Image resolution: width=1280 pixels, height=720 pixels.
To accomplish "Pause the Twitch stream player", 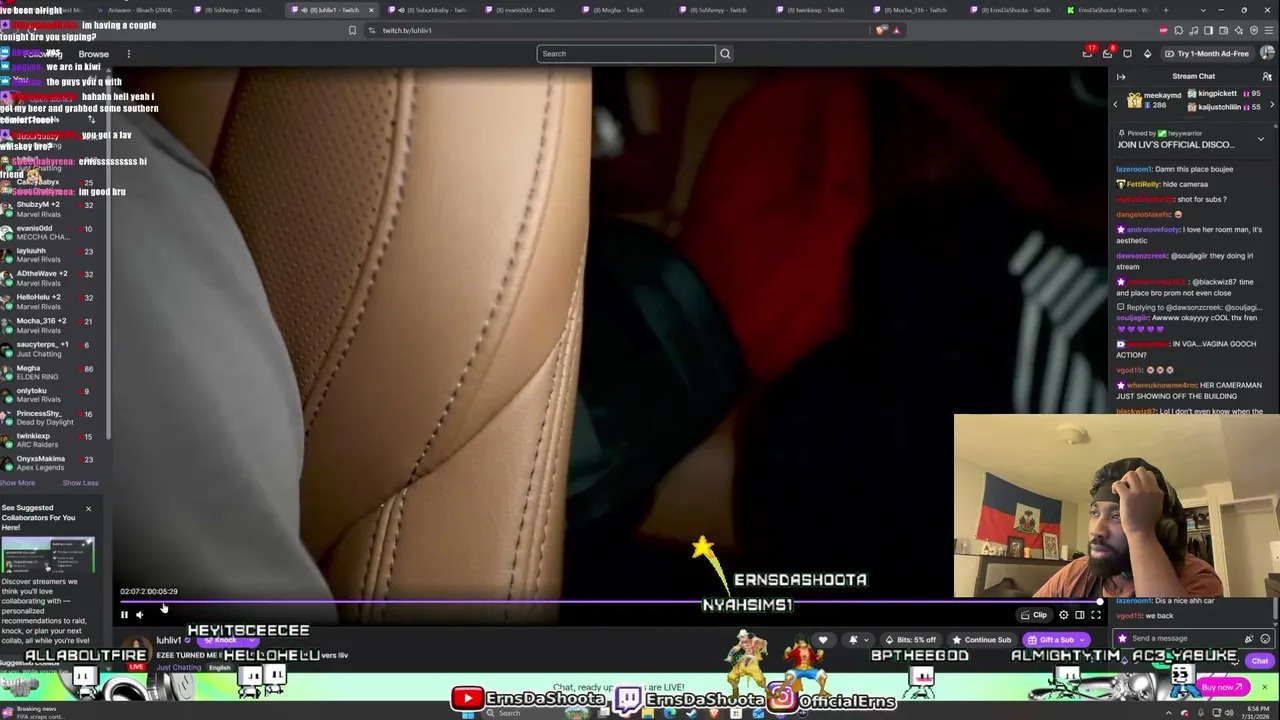I will tap(124, 615).
